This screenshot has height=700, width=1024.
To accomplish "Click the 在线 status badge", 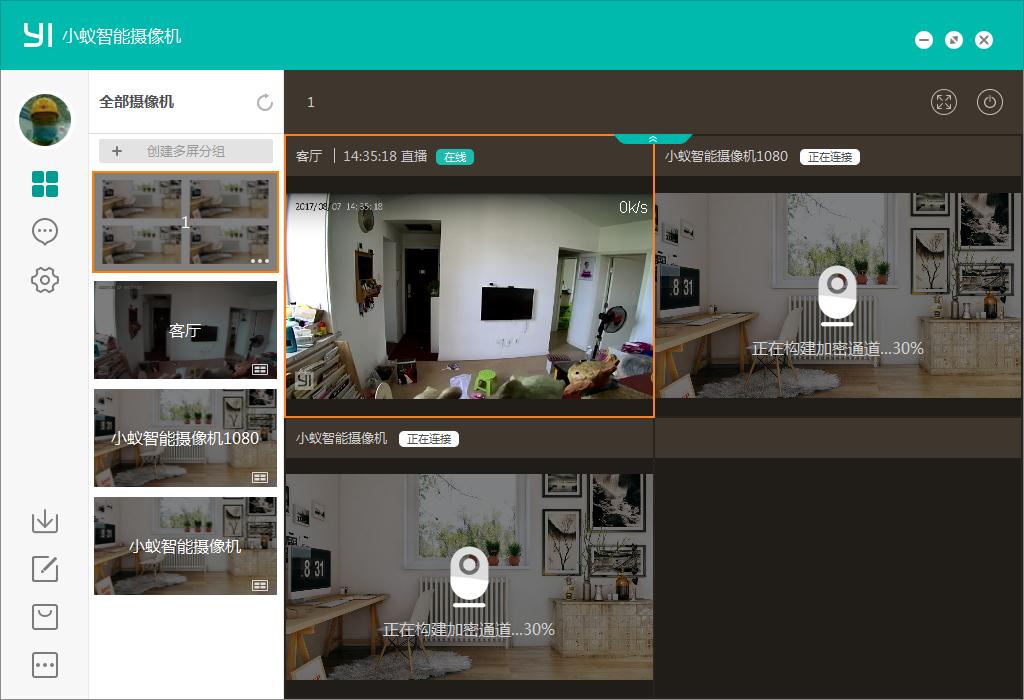I will tap(455, 157).
